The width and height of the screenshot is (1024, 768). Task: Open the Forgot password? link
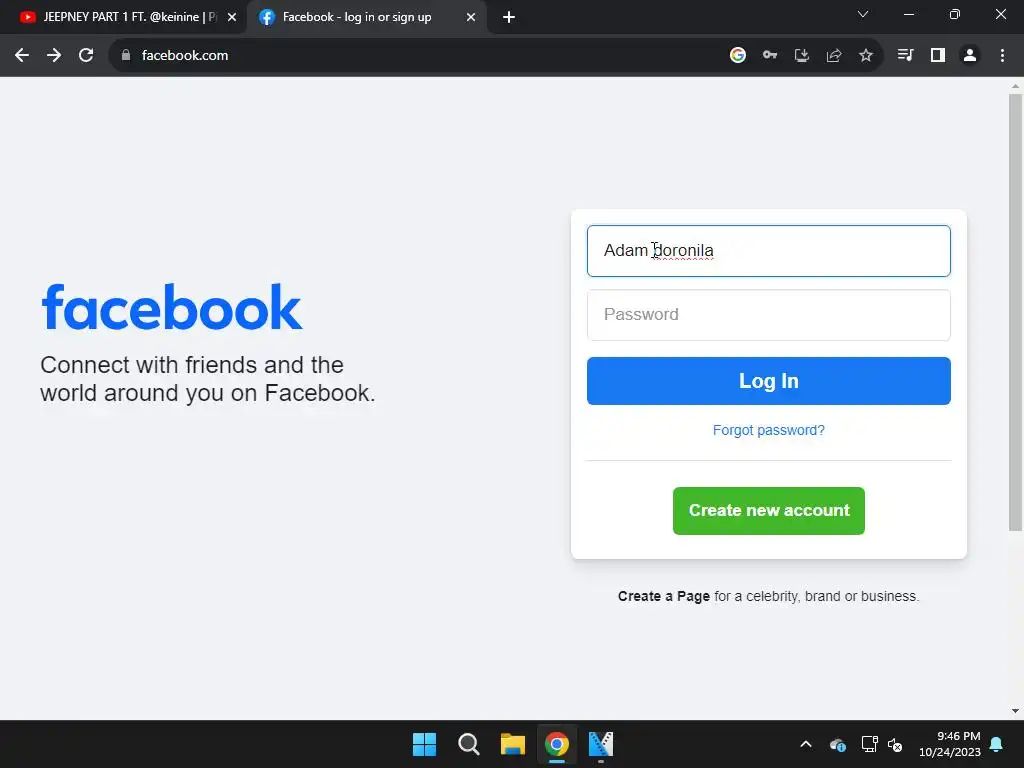point(769,430)
